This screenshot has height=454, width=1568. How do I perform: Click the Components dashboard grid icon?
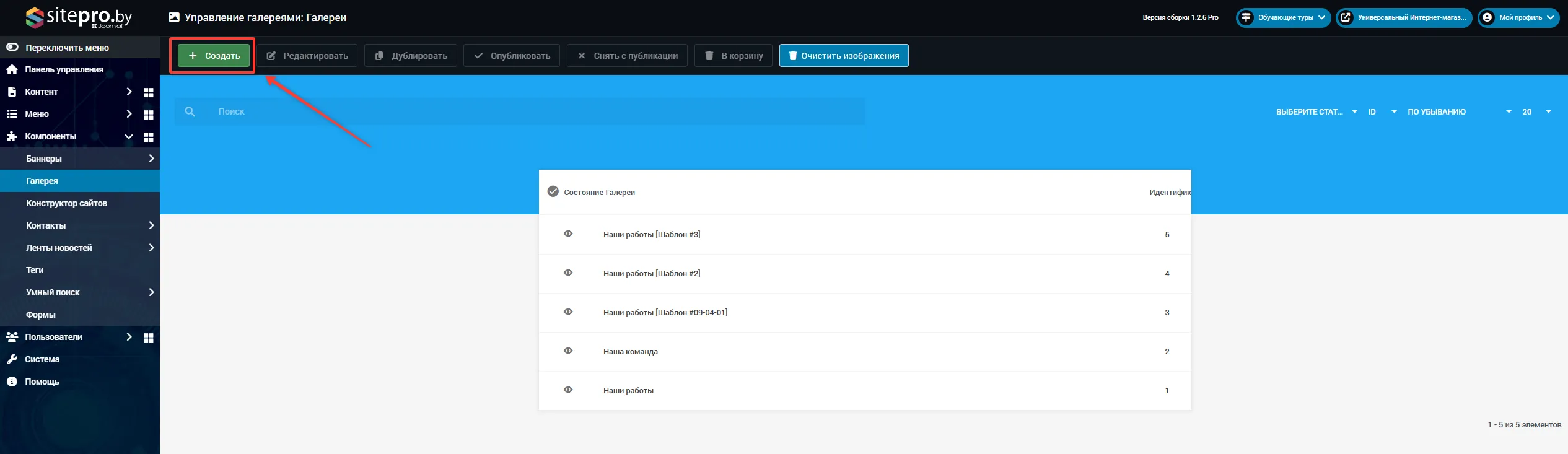(x=149, y=137)
